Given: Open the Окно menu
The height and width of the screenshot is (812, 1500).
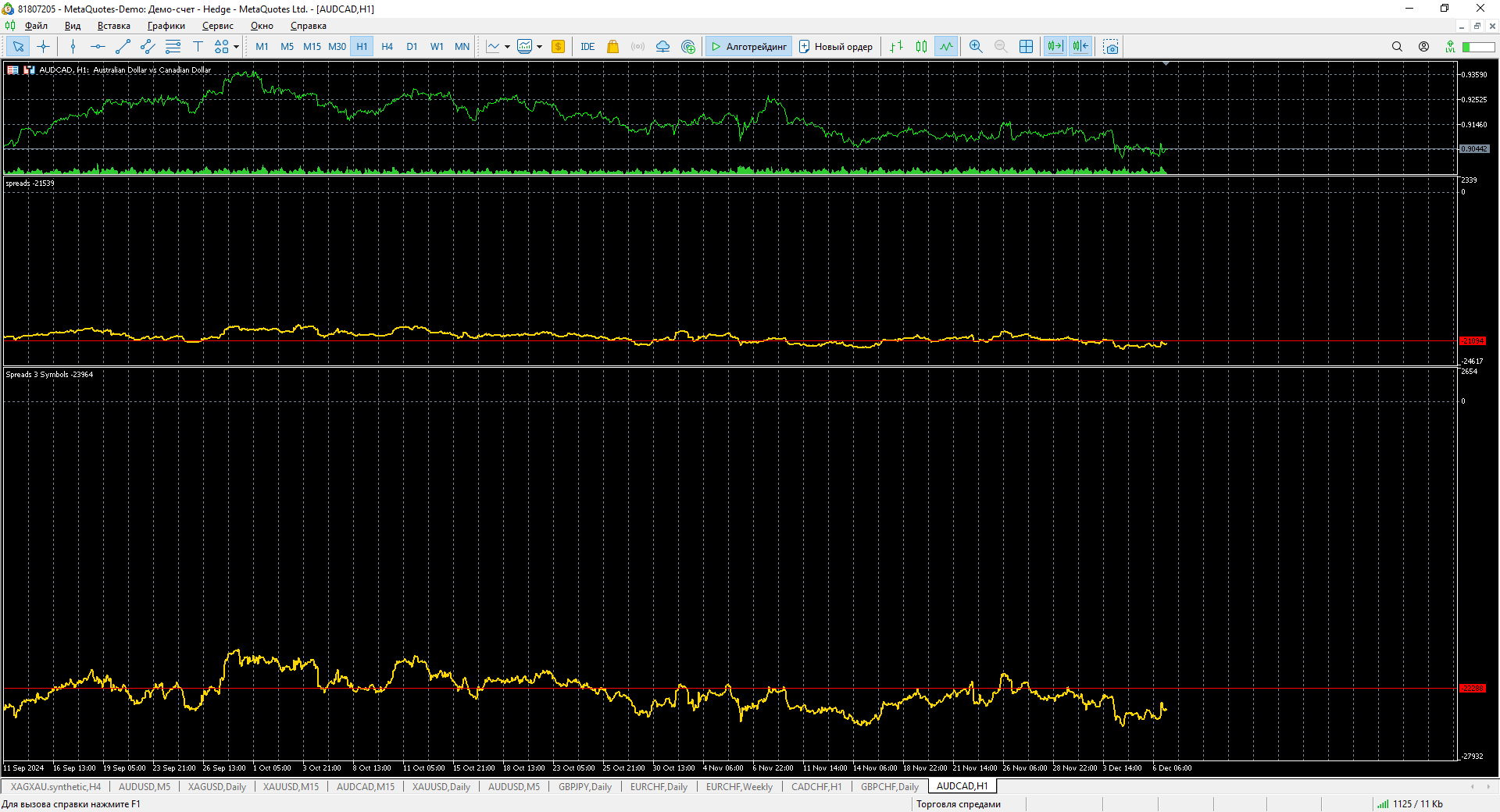Looking at the screenshot, I should click(x=262, y=26).
